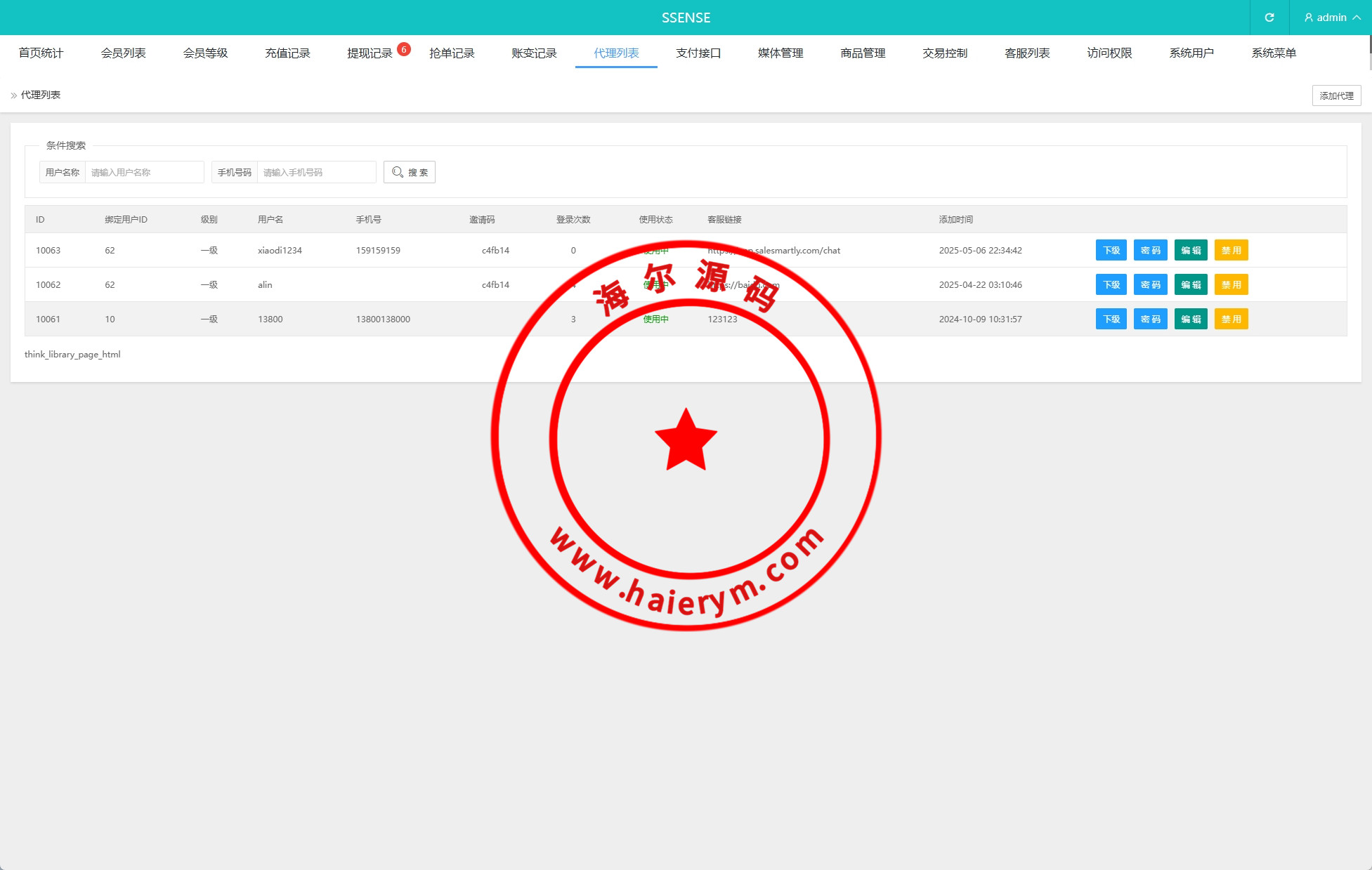Click the breadcrumb arrows icon by 代理列表
This screenshot has height=870, width=1372.
click(x=14, y=95)
